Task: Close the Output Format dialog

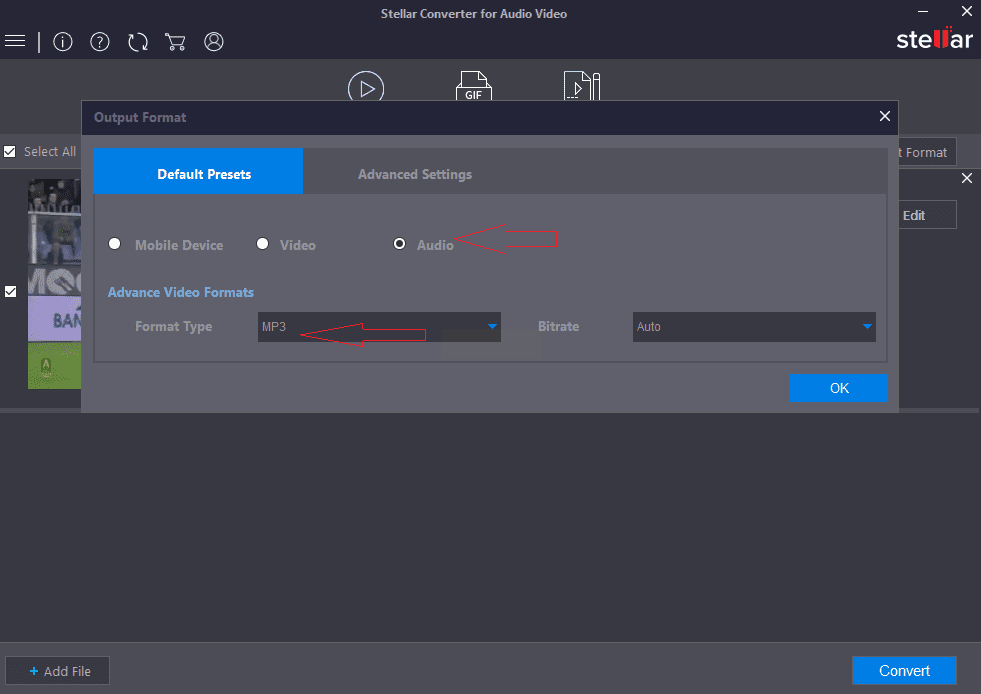Action: click(x=884, y=117)
